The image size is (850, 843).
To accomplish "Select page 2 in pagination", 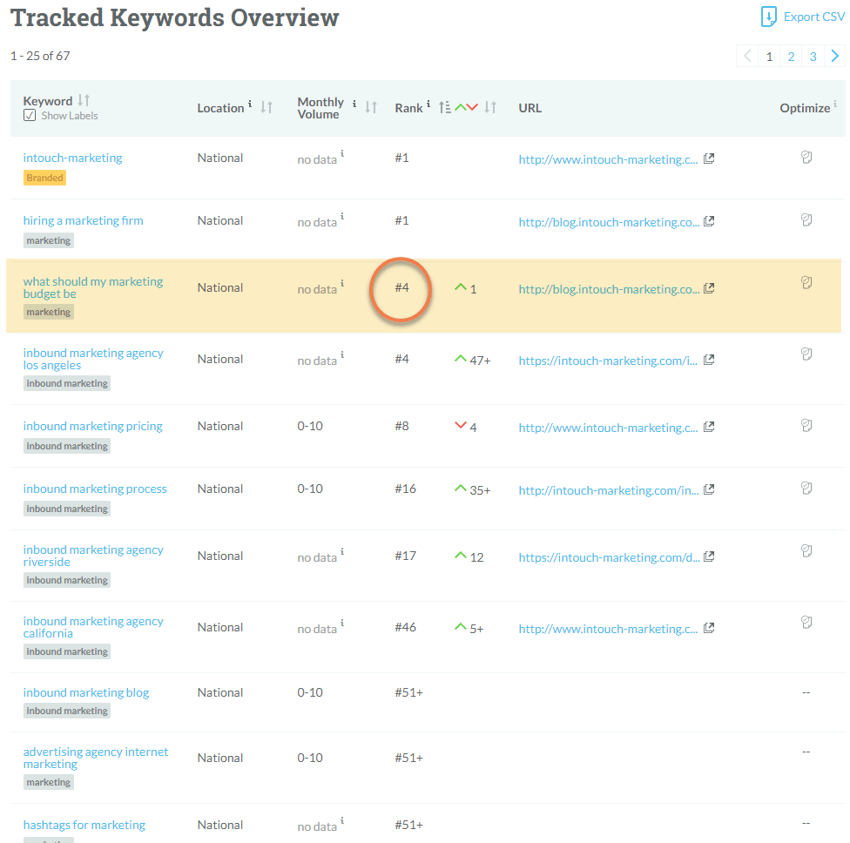I will click(x=791, y=56).
